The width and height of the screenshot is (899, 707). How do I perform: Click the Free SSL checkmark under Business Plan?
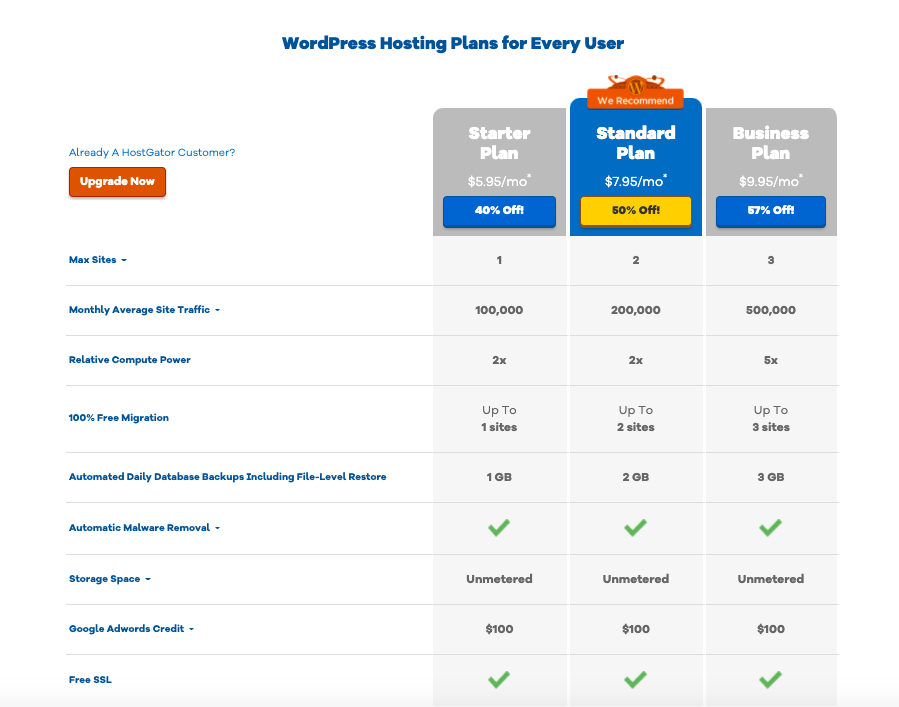(x=770, y=679)
